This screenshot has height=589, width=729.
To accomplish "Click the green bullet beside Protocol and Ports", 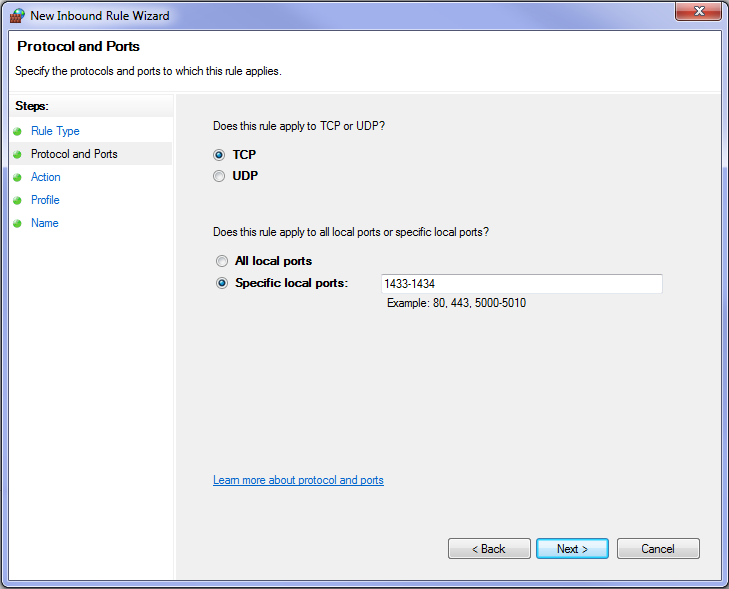I will tap(18, 154).
